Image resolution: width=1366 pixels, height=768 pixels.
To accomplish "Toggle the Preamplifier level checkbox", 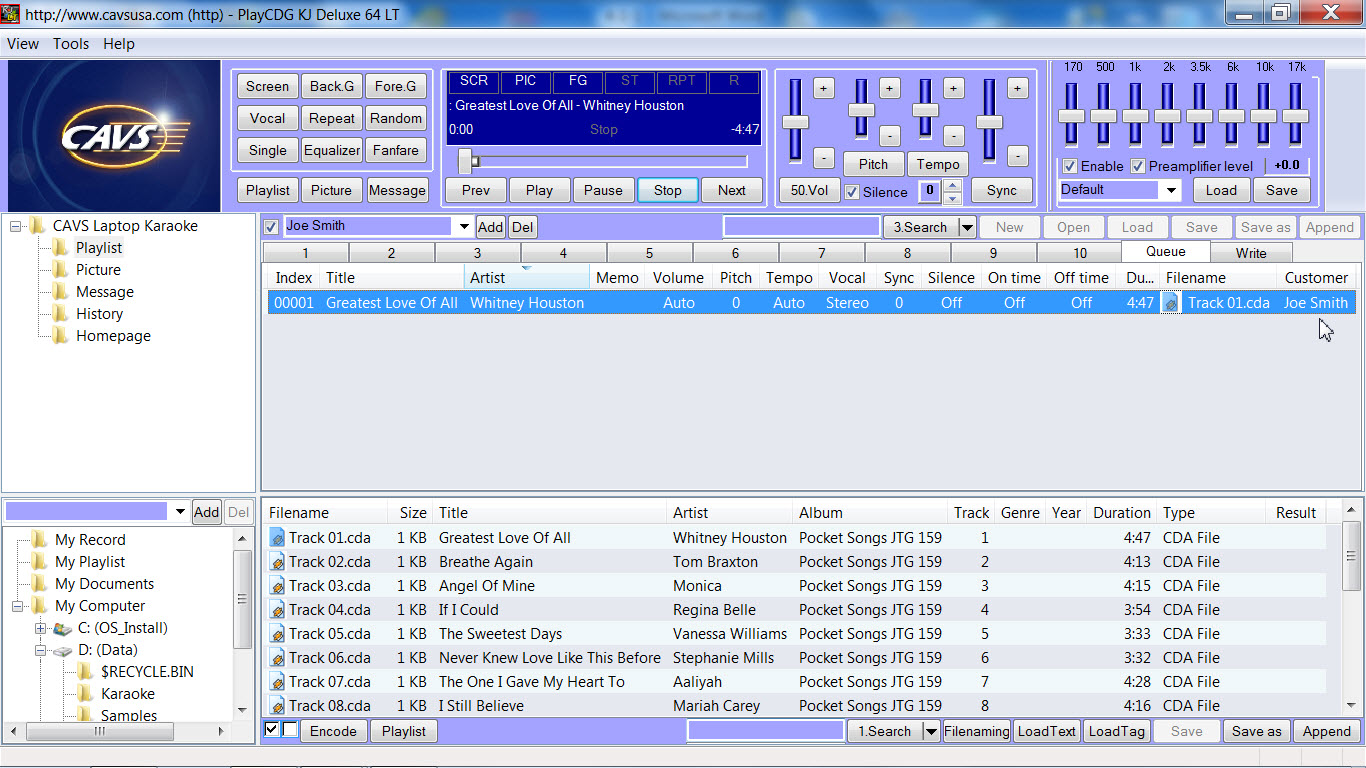I will tap(1138, 166).
